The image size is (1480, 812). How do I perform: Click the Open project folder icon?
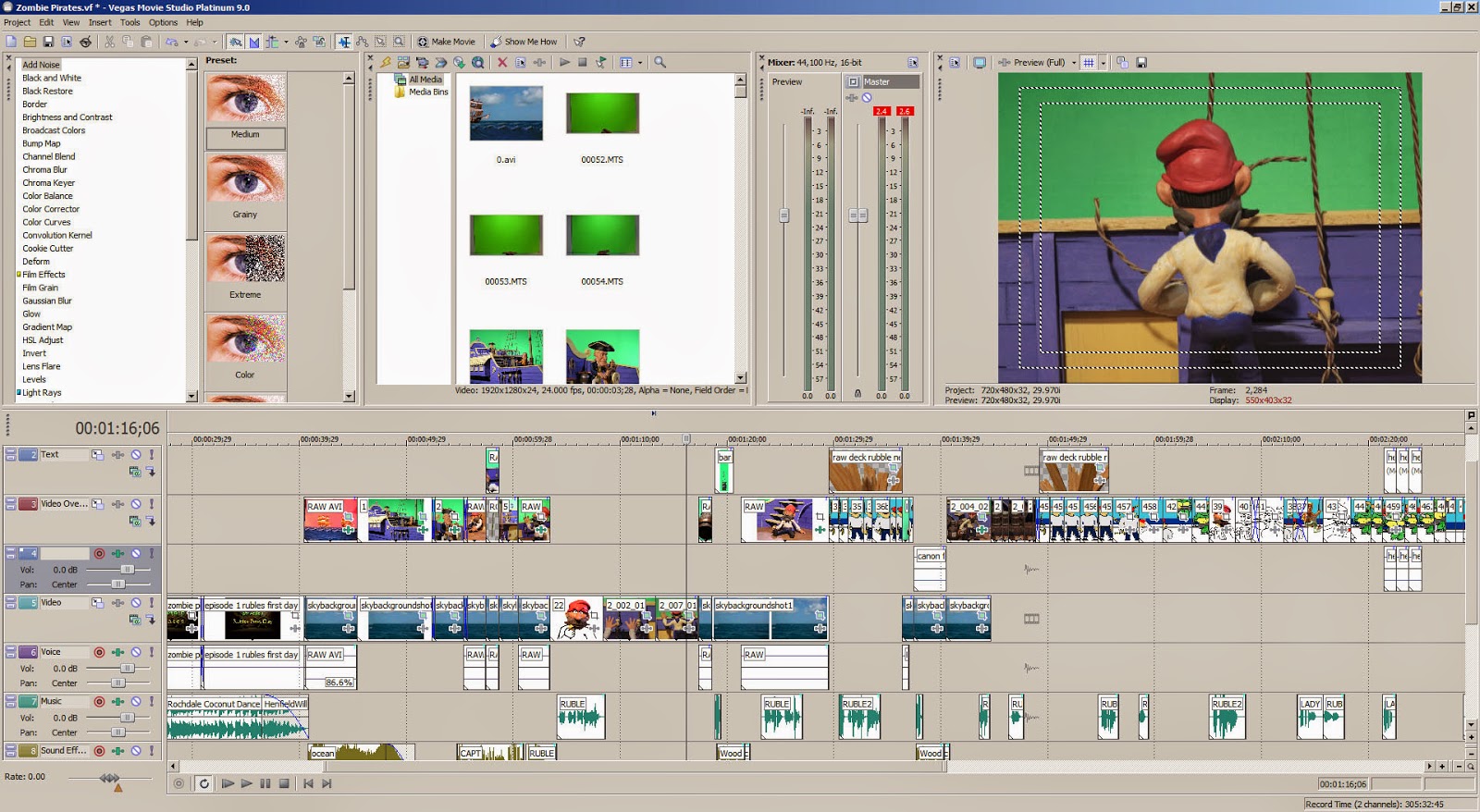[x=30, y=42]
